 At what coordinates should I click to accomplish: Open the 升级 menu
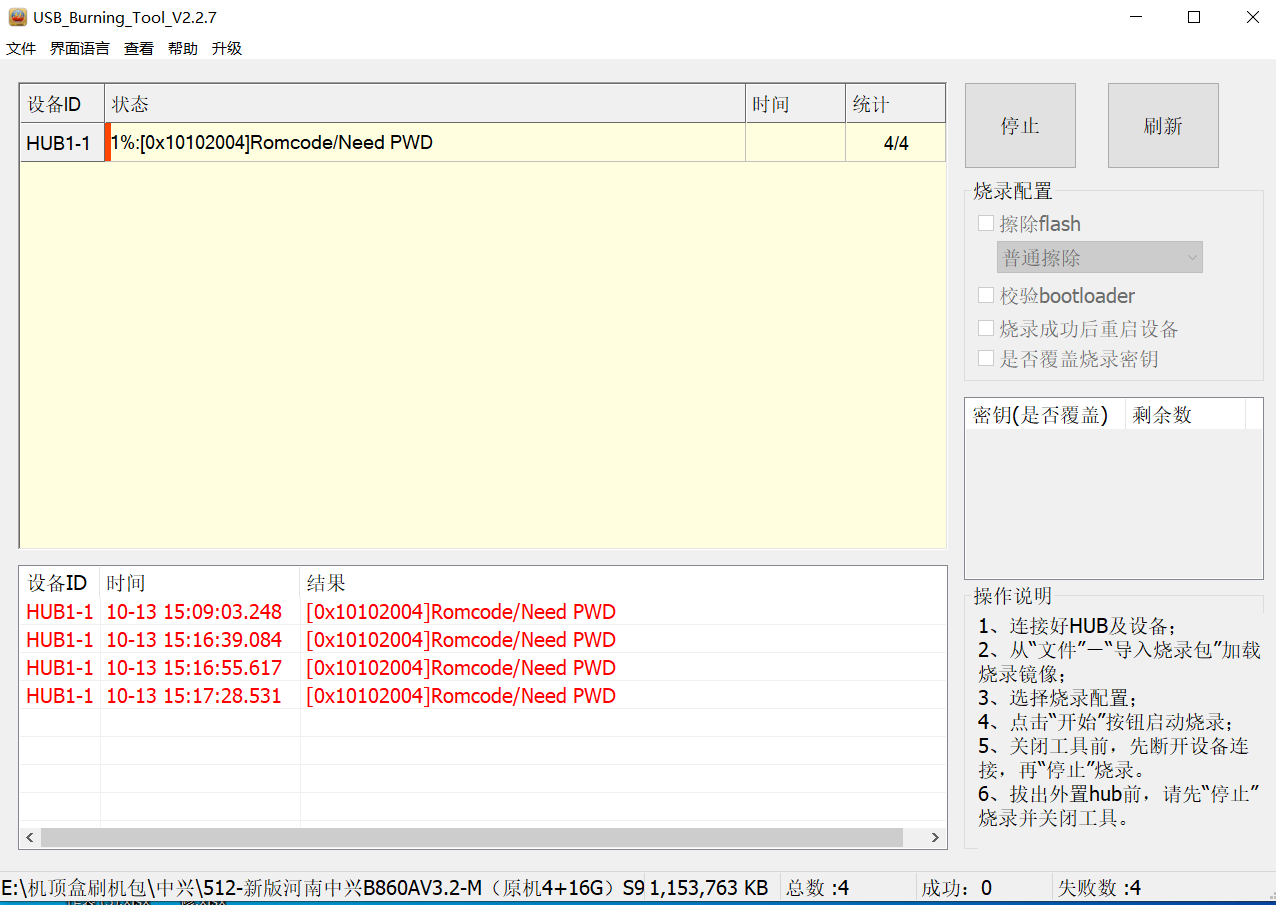click(227, 48)
